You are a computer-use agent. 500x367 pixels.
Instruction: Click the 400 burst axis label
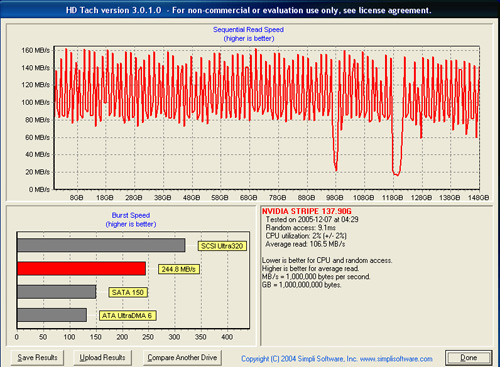227,337
